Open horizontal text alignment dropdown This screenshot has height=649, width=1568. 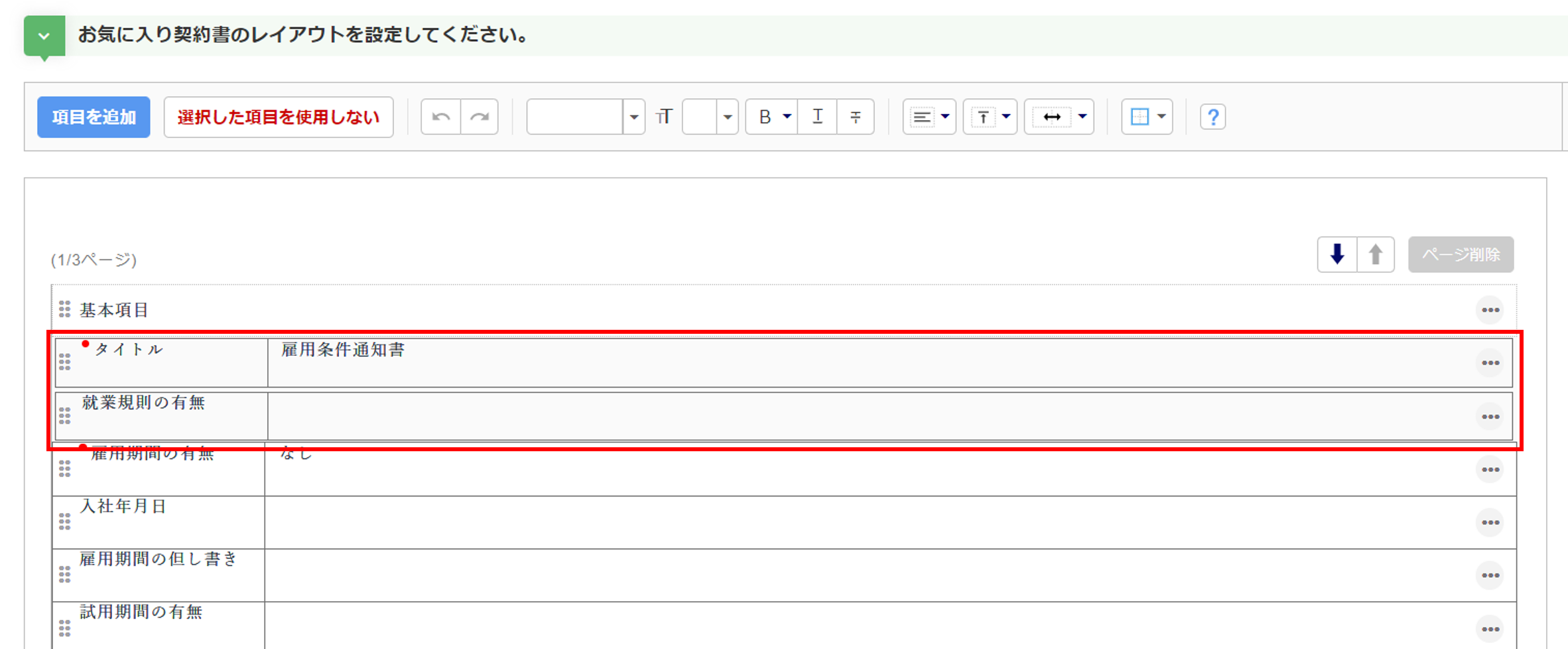pyautogui.click(x=929, y=117)
